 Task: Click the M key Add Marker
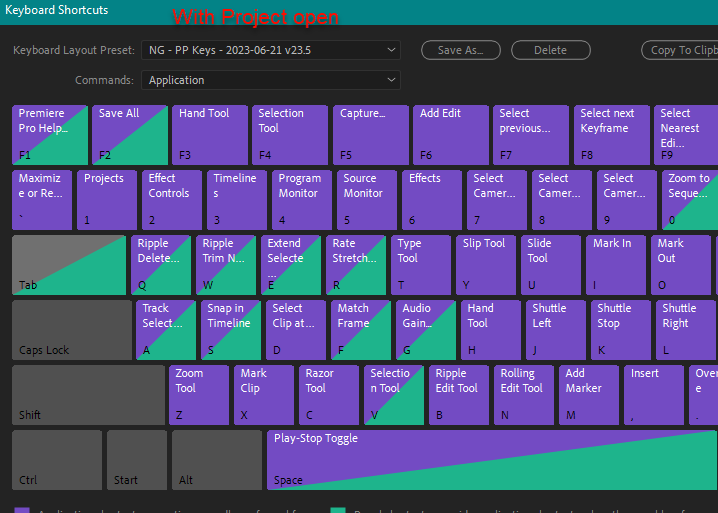(x=589, y=395)
